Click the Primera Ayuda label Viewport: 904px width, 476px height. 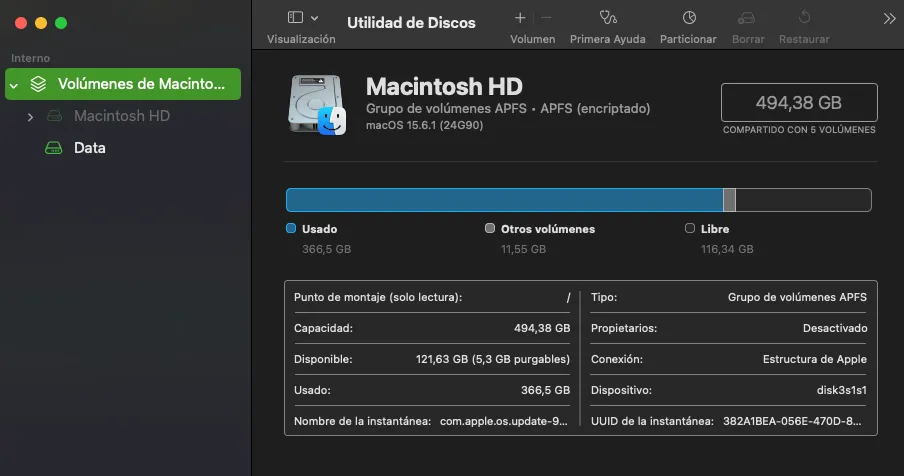tap(607, 39)
